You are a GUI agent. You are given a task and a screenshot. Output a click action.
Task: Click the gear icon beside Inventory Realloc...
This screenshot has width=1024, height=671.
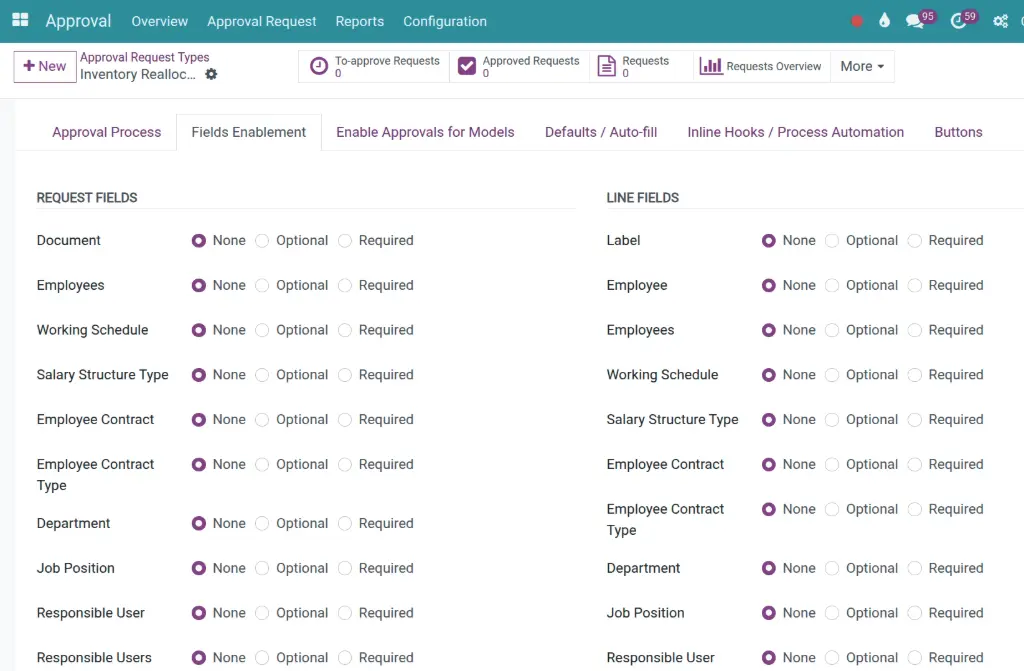pos(211,75)
